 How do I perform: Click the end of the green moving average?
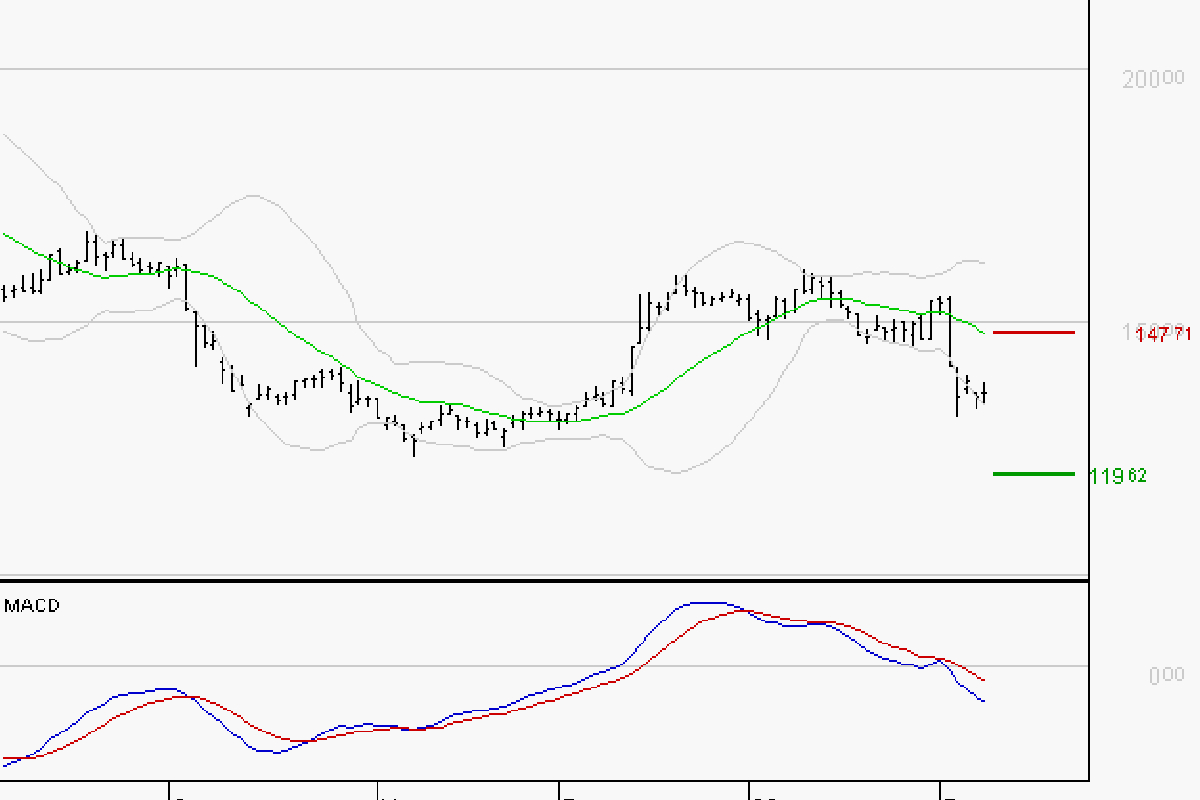(x=984, y=333)
